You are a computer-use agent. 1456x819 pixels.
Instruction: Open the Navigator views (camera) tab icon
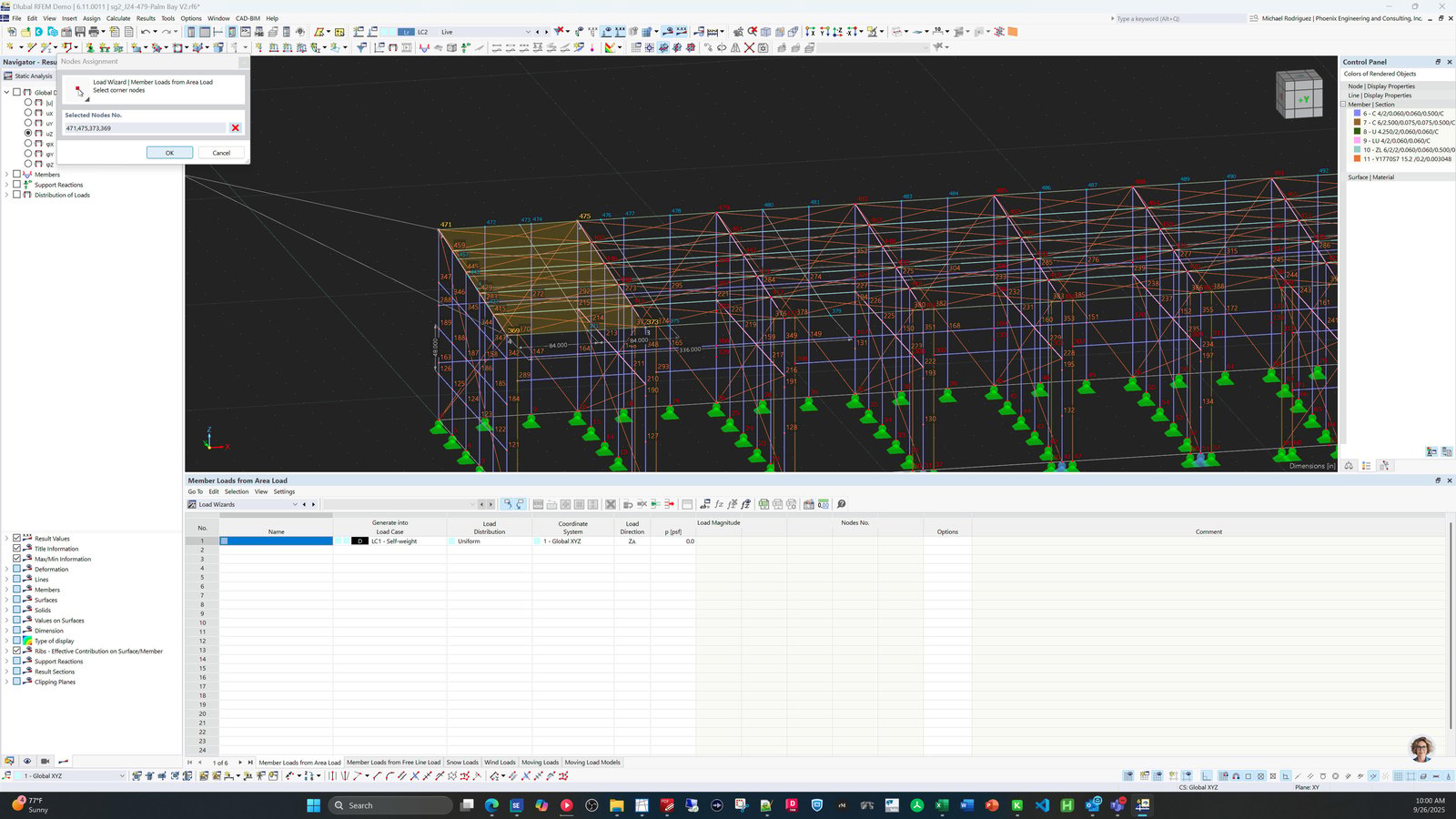click(x=45, y=761)
